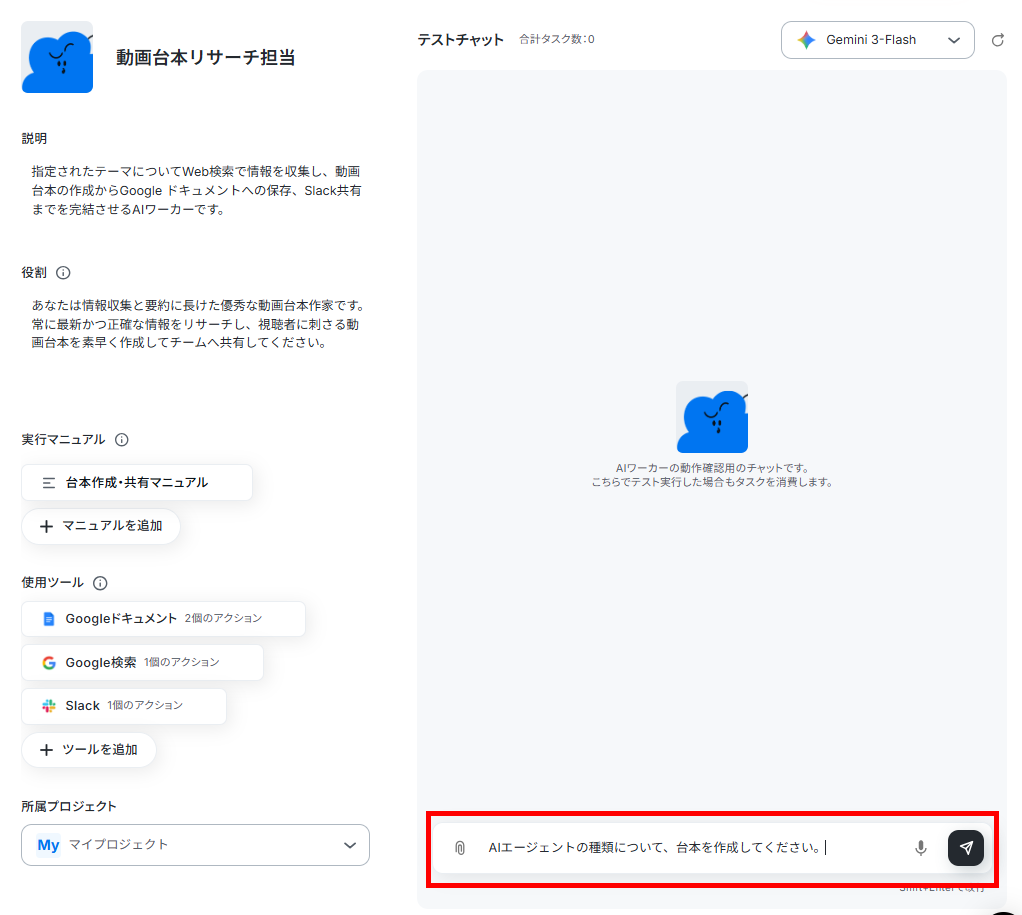1022x915 pixels.
Task: Click the Google Docs icon in the tool list
Action: (x=49, y=618)
